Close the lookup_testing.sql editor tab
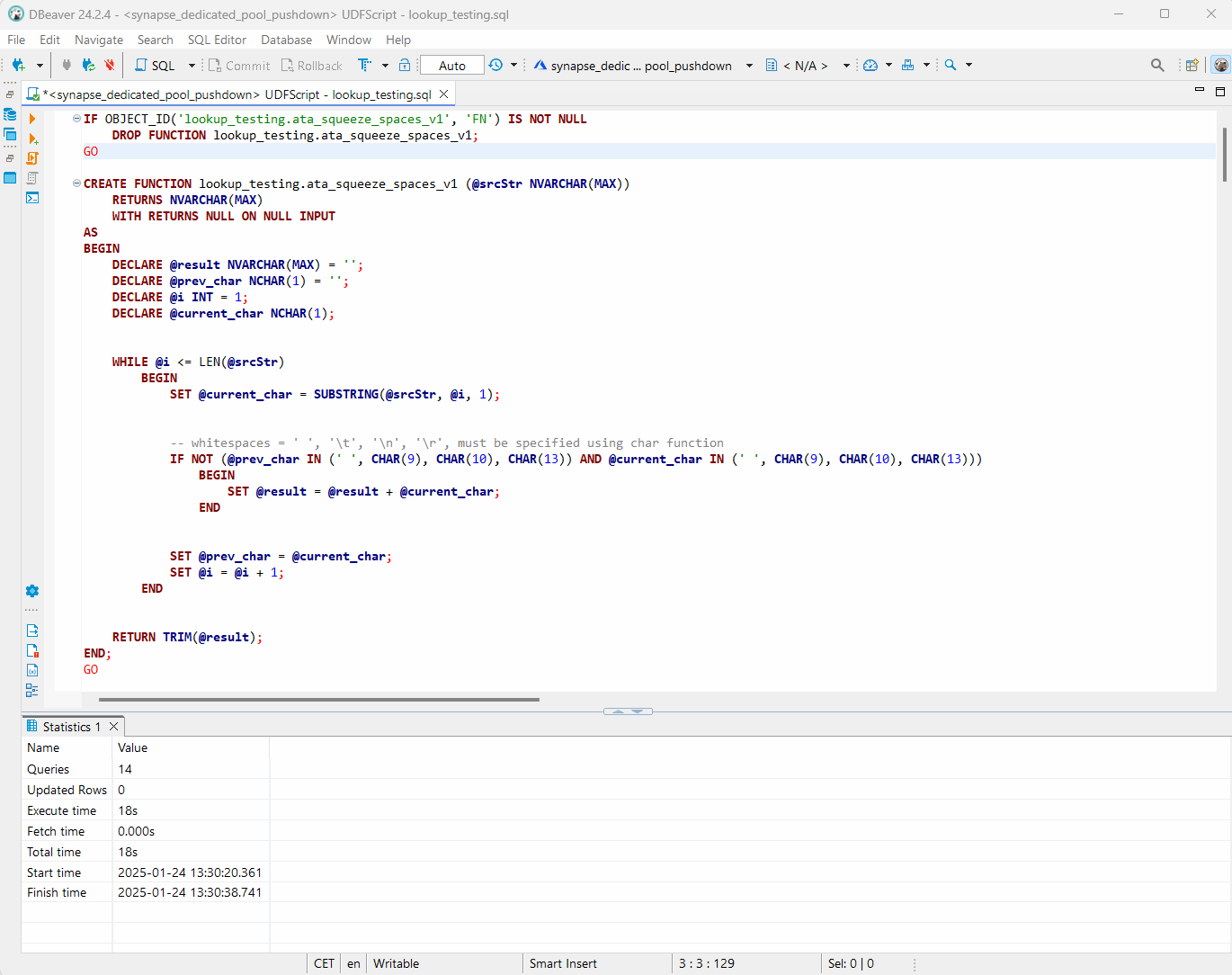 [443, 94]
